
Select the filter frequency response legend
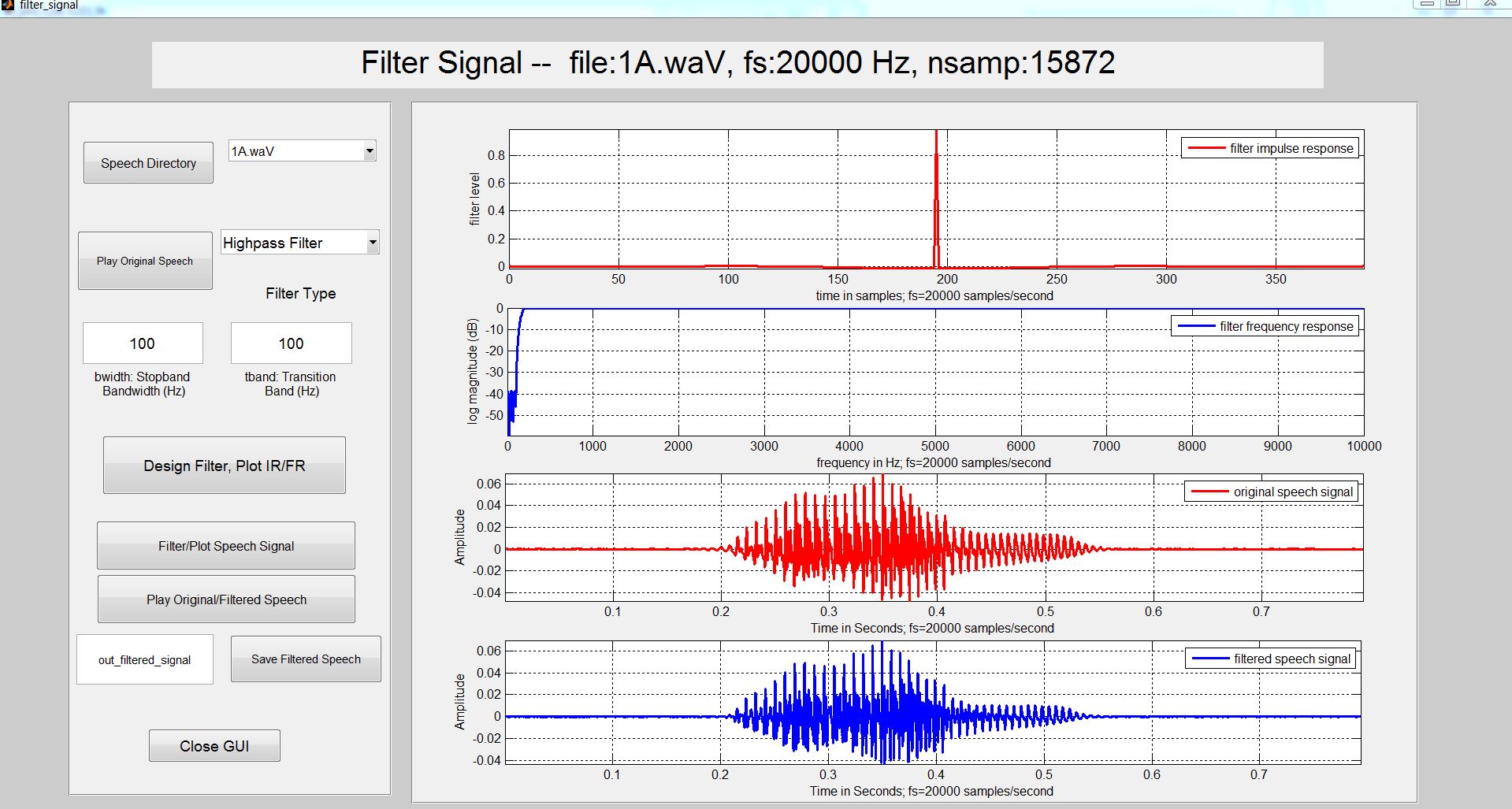(1265, 326)
